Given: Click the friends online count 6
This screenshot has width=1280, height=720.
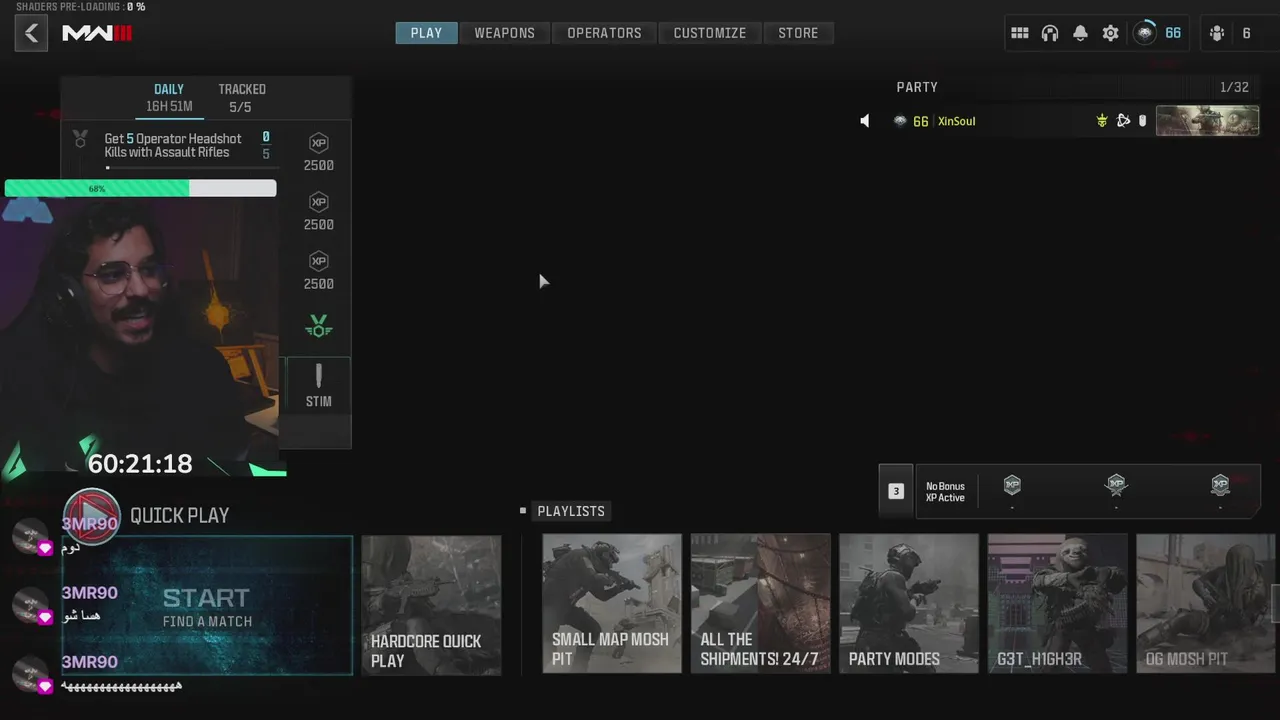Looking at the screenshot, I should (1246, 33).
